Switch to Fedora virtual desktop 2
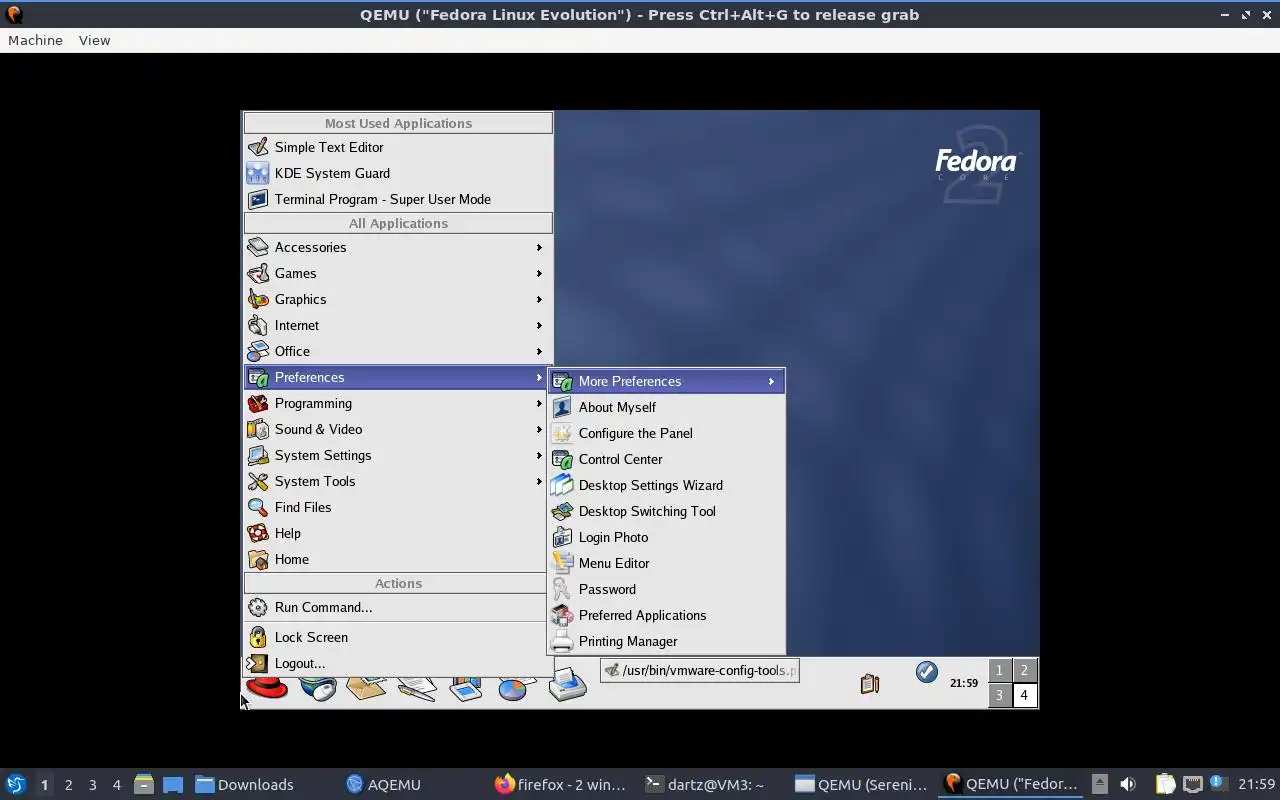Screen dimensions: 1280x800 pyautogui.click(x=1024, y=670)
